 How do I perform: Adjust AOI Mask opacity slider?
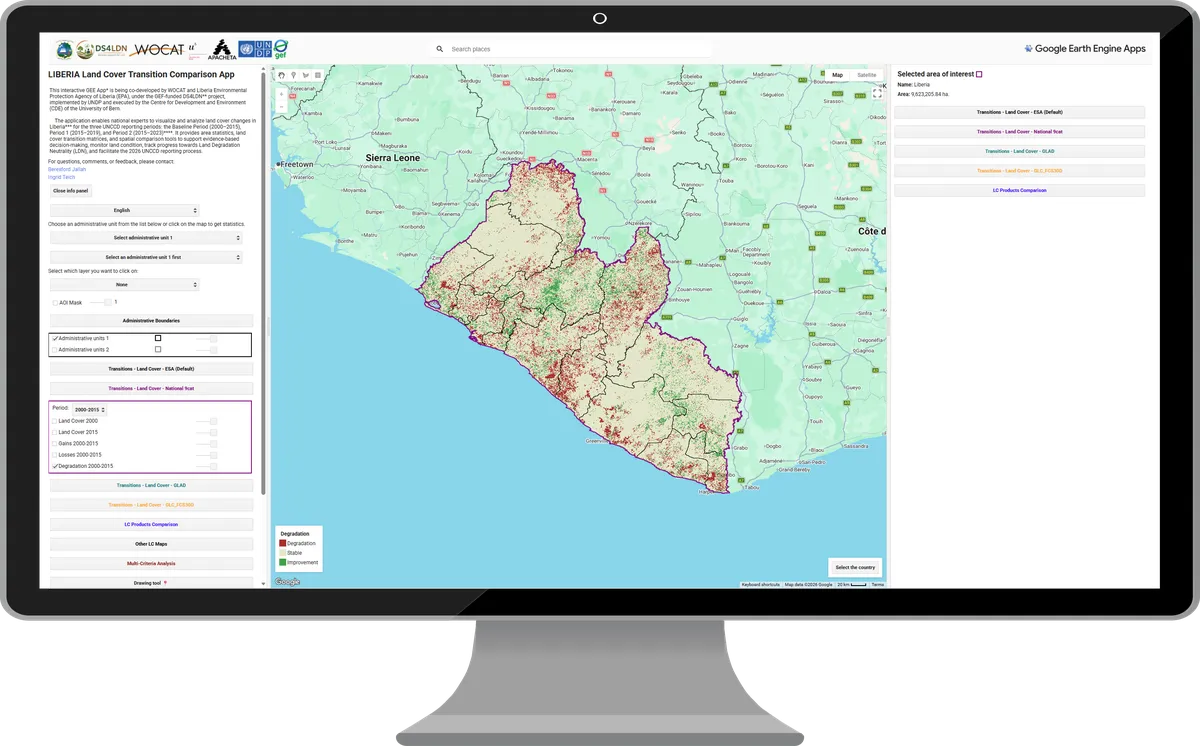100,302
